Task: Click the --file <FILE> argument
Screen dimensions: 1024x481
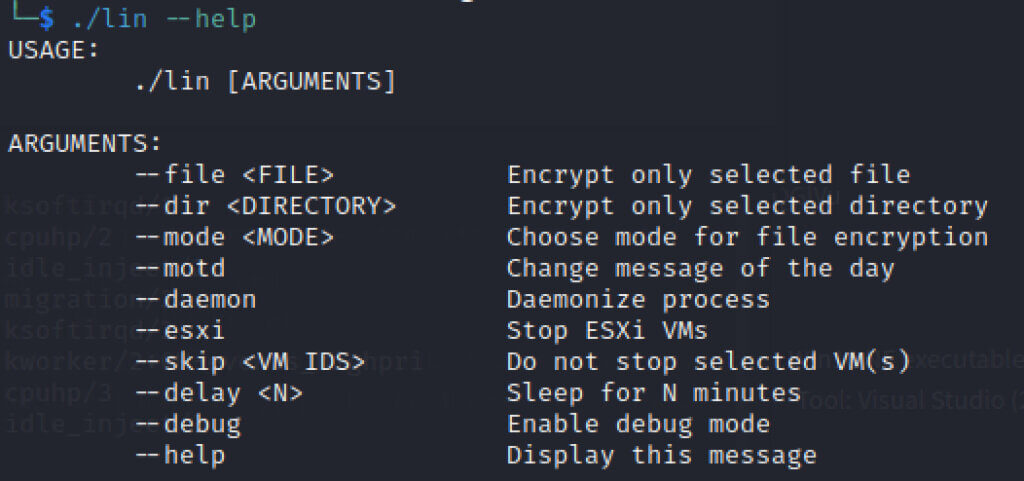Action: pos(234,175)
